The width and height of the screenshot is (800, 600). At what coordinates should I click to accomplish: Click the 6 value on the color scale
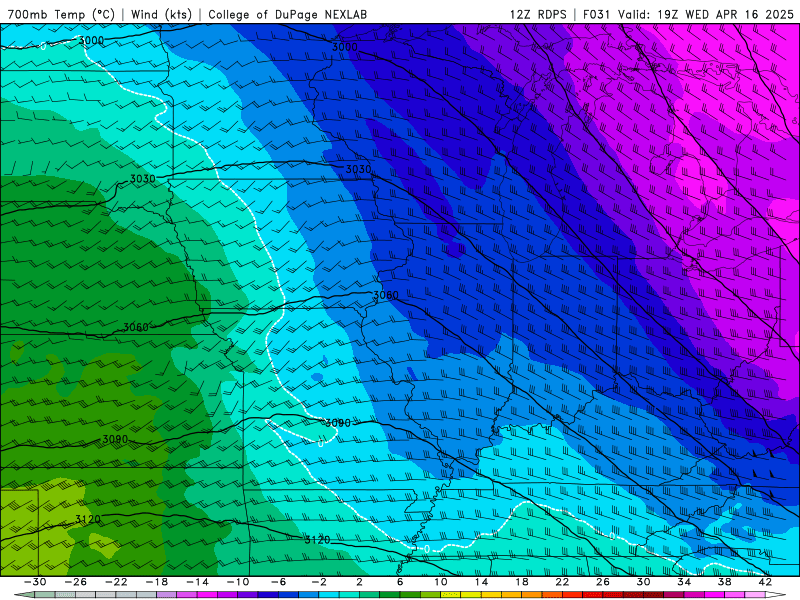click(400, 582)
